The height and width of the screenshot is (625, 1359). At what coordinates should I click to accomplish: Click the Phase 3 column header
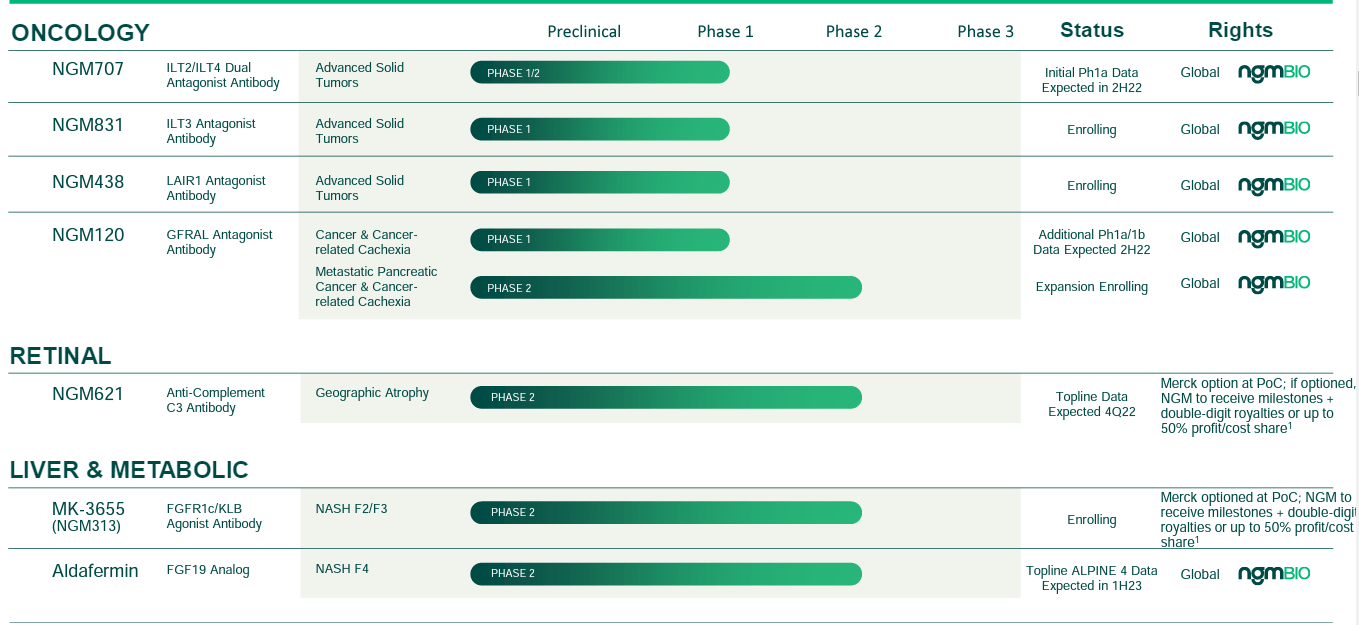click(985, 32)
